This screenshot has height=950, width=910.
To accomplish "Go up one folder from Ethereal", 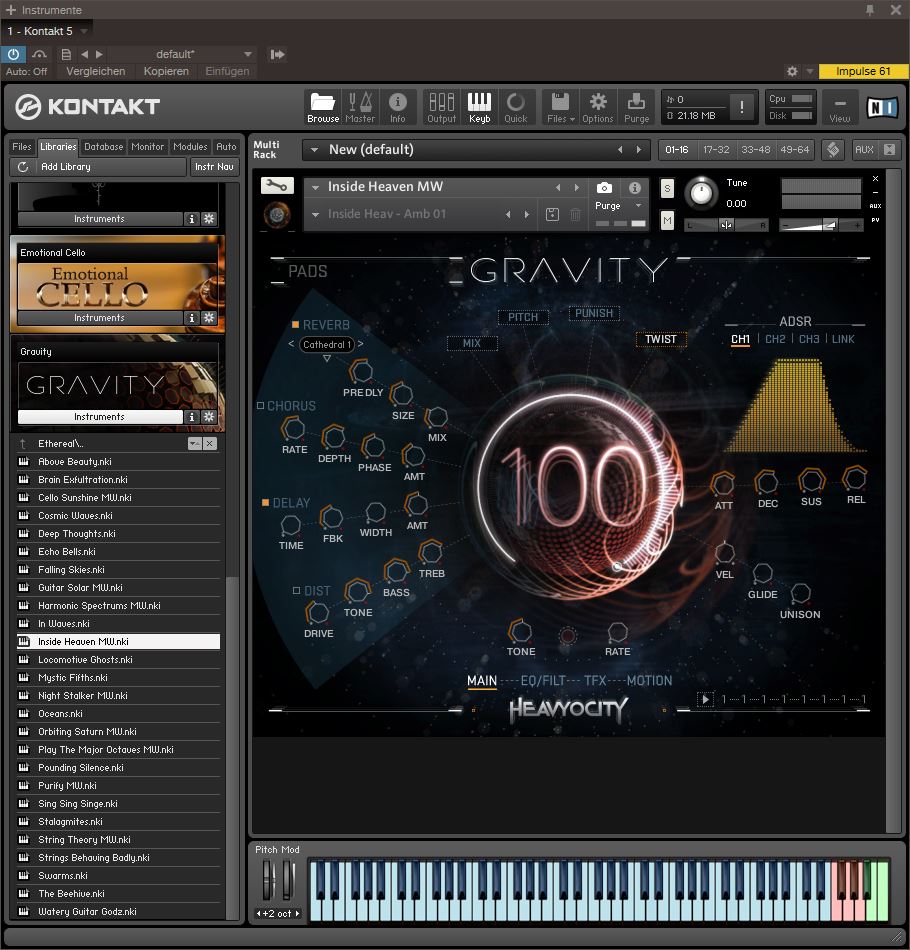I will (x=23, y=443).
